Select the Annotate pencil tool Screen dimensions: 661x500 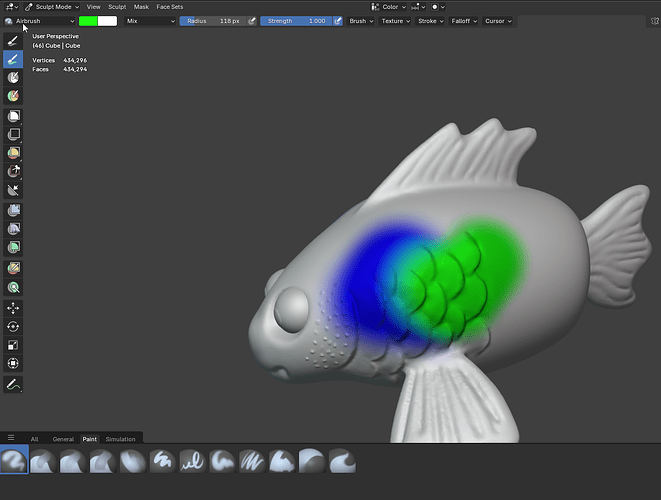click(x=13, y=384)
